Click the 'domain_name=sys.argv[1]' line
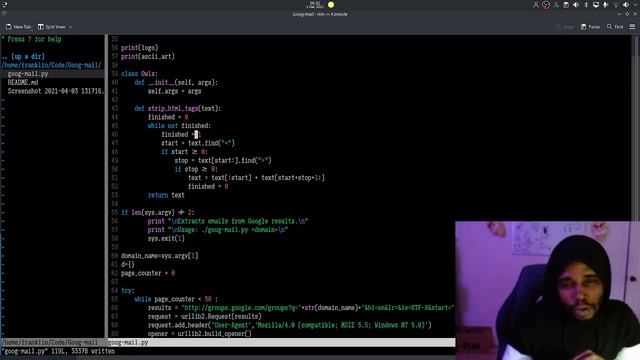 point(160,256)
